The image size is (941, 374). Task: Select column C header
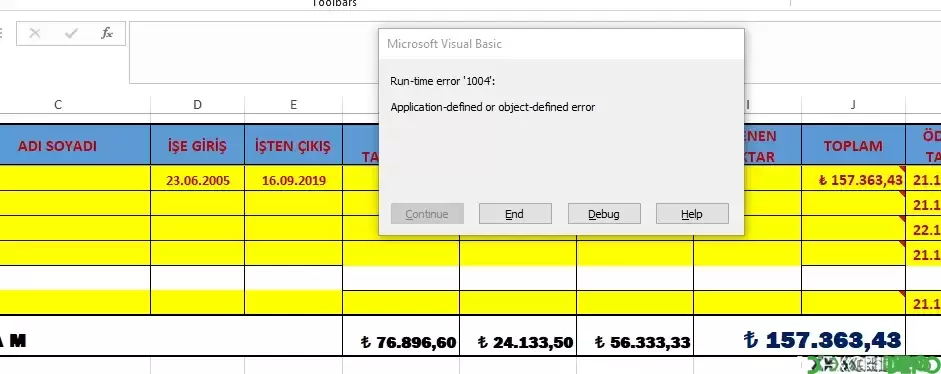click(58, 104)
